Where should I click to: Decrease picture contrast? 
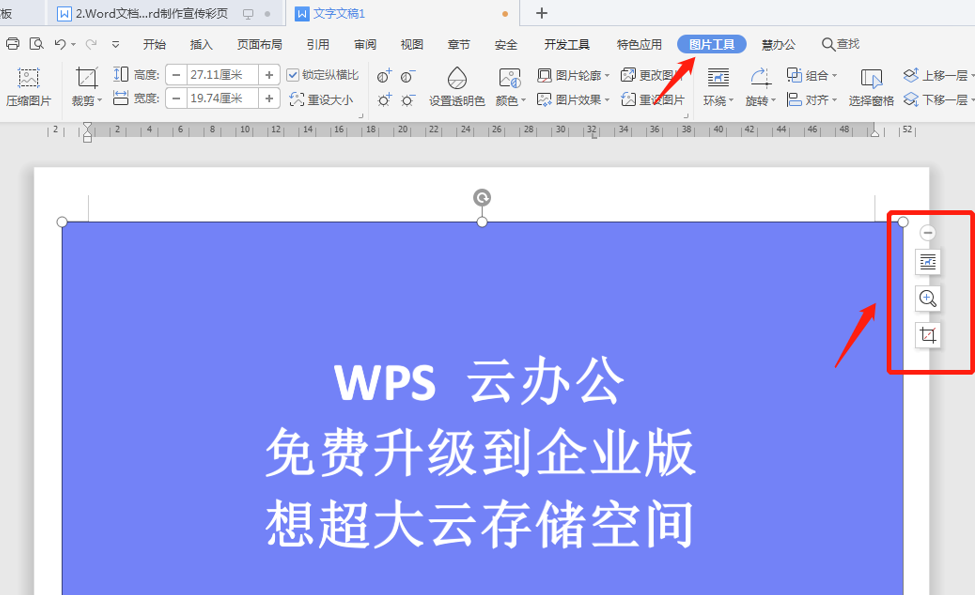click(x=408, y=76)
